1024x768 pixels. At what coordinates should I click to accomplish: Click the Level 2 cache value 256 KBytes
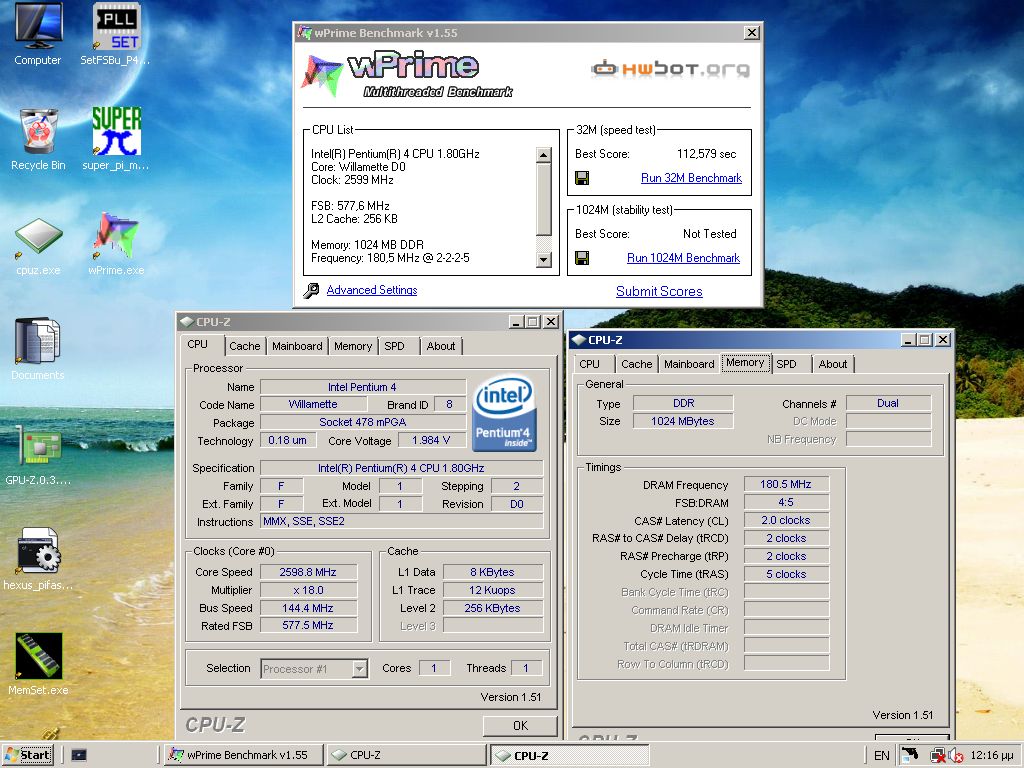click(x=492, y=608)
